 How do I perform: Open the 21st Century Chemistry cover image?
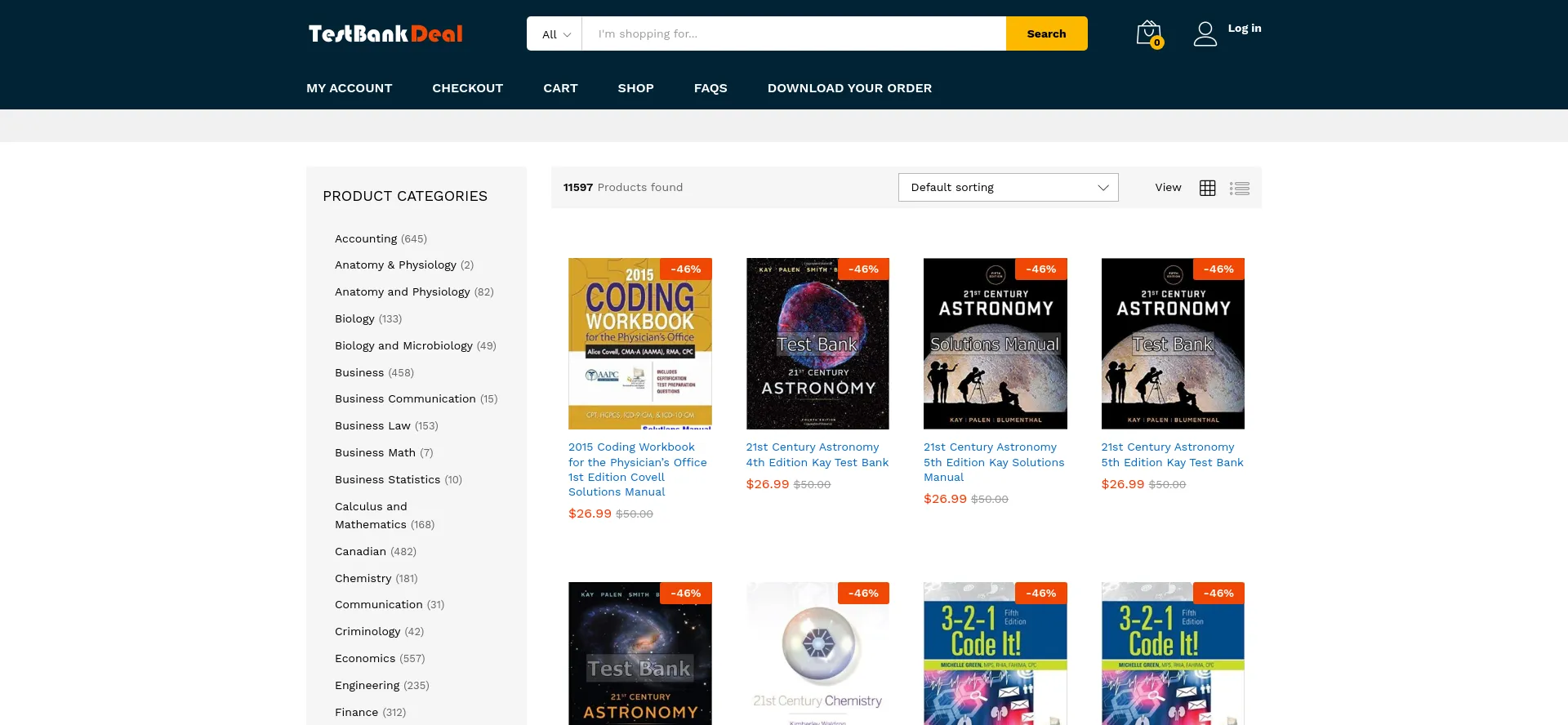[x=817, y=653]
